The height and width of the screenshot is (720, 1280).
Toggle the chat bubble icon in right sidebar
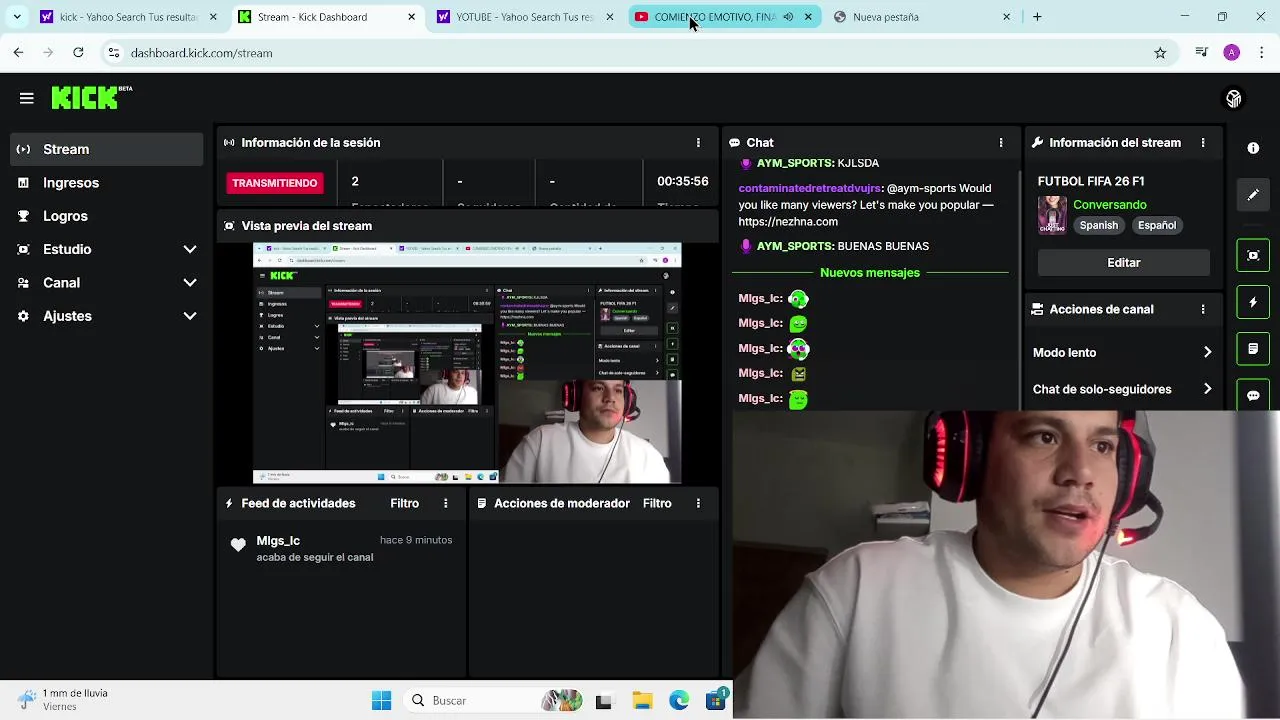click(x=1253, y=394)
